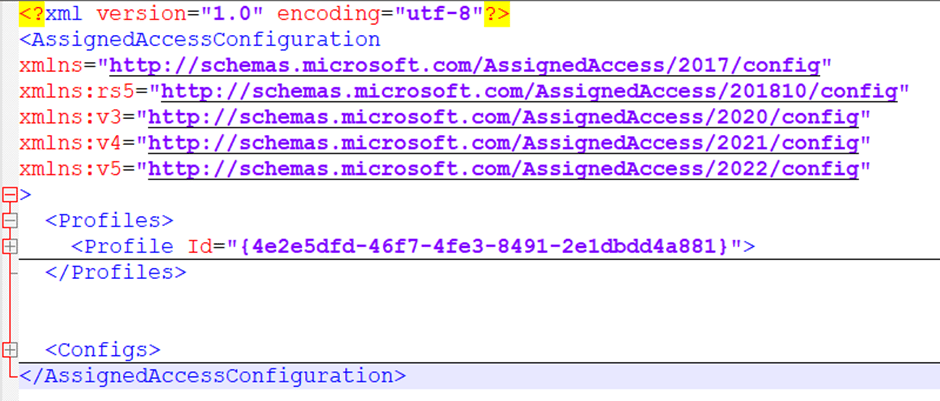The height and width of the screenshot is (401, 940).
Task: Open the AssignedAccess/2017/config schema link
Action: click(465, 66)
